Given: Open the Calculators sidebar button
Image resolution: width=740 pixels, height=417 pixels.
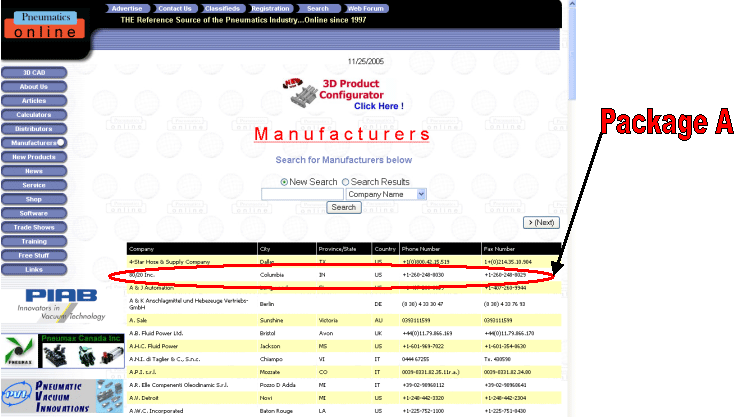Looking at the screenshot, I should 34,115.
